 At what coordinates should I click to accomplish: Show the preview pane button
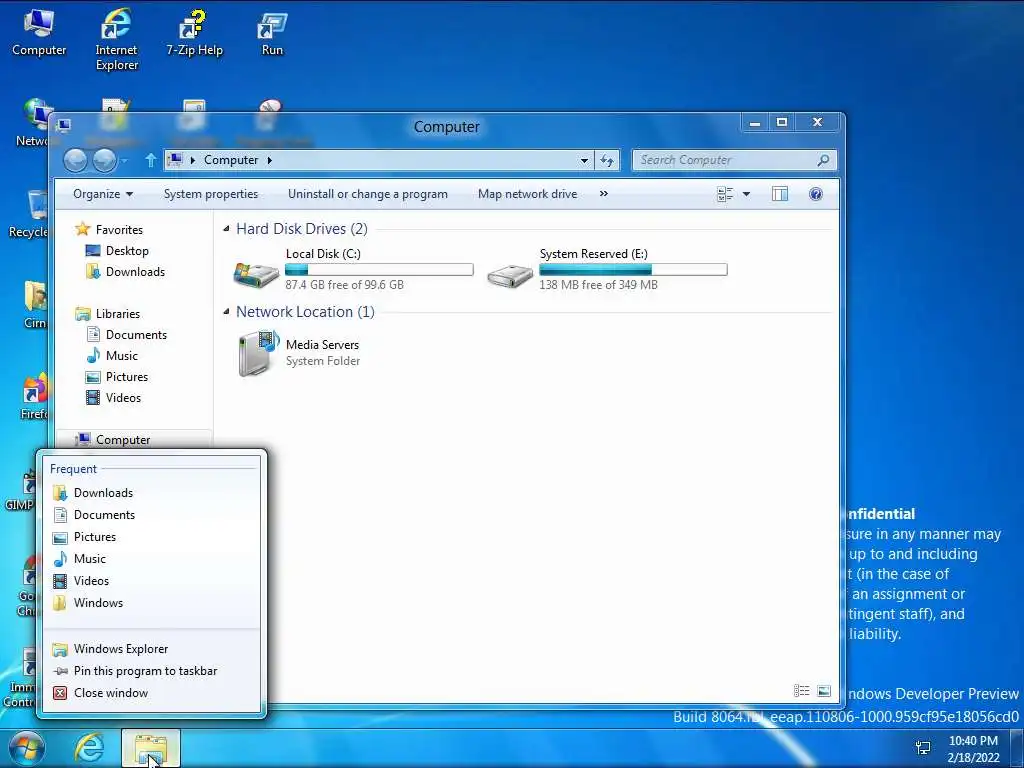pyautogui.click(x=780, y=194)
